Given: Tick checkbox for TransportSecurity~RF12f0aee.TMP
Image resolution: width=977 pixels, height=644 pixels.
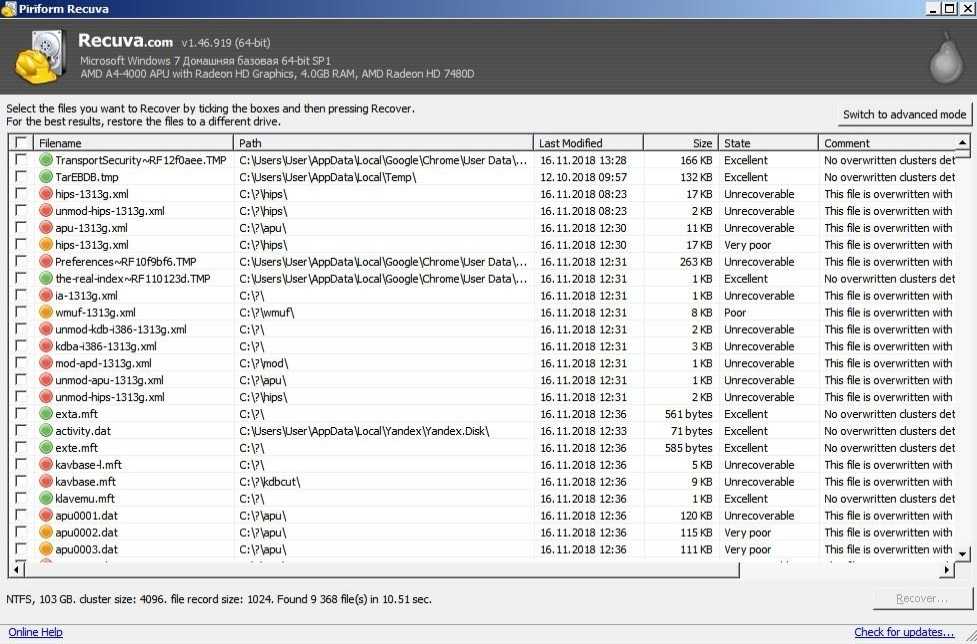Looking at the screenshot, I should pyautogui.click(x=21, y=160).
